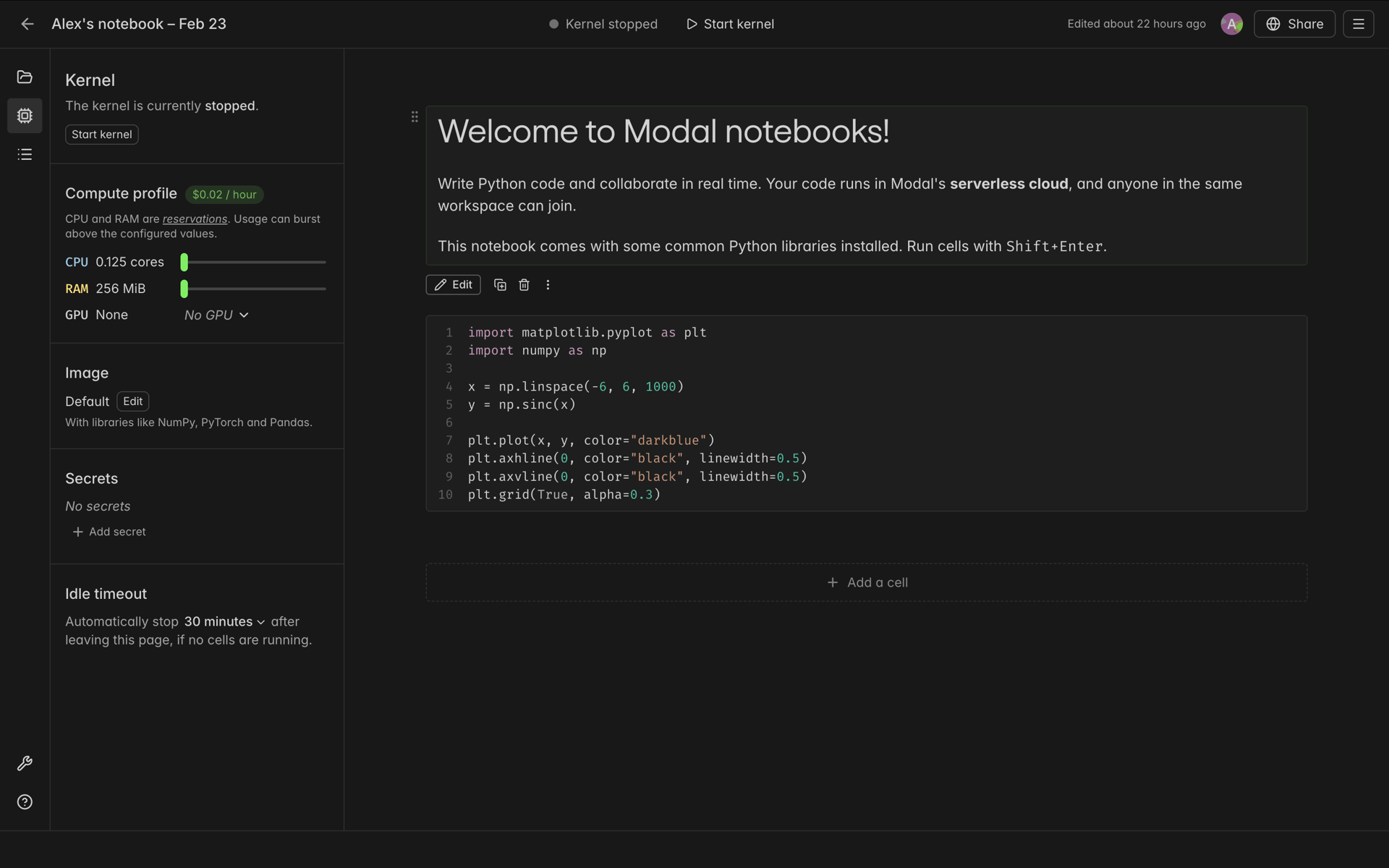This screenshot has height=868, width=1389.
Task: Edit the markdown cell
Action: pyautogui.click(x=453, y=285)
